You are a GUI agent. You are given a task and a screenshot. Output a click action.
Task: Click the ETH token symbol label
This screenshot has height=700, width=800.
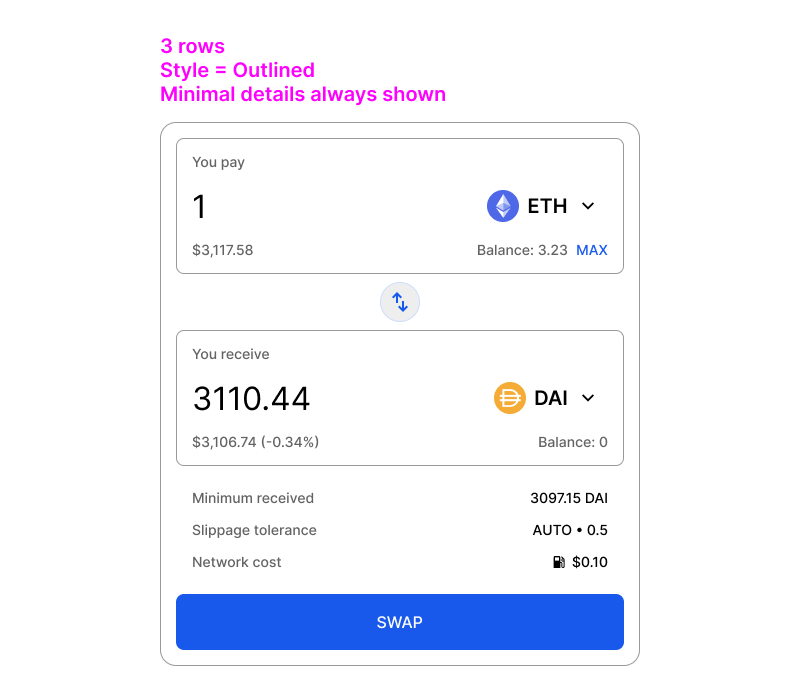point(547,206)
